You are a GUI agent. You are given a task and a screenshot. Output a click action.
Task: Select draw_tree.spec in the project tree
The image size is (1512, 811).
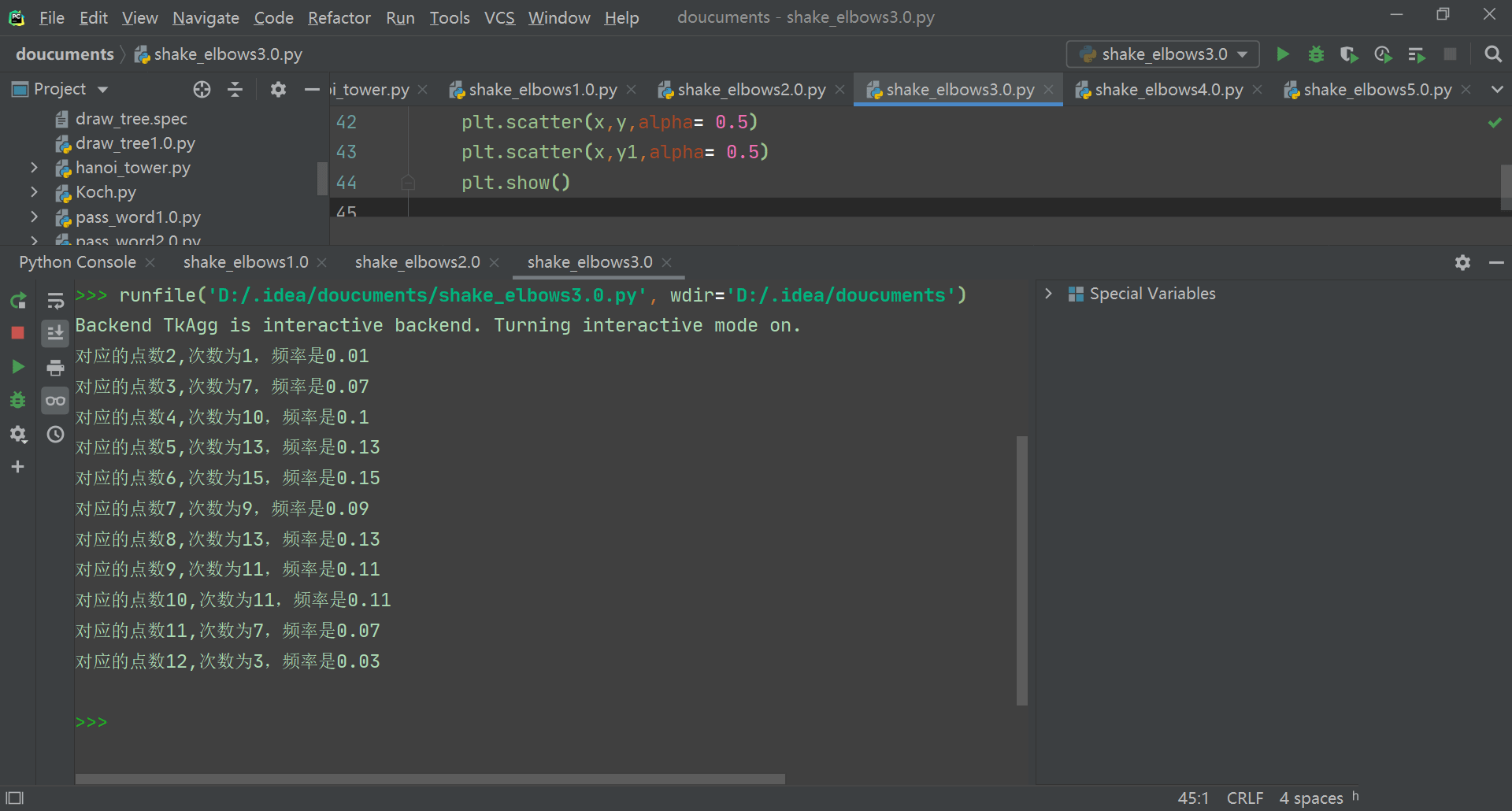[132, 119]
